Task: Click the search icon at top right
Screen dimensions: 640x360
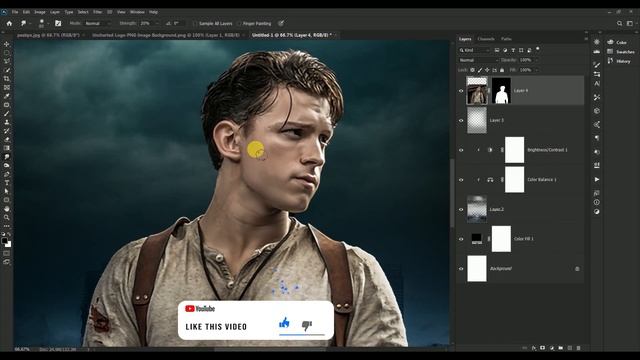Action: click(x=619, y=23)
